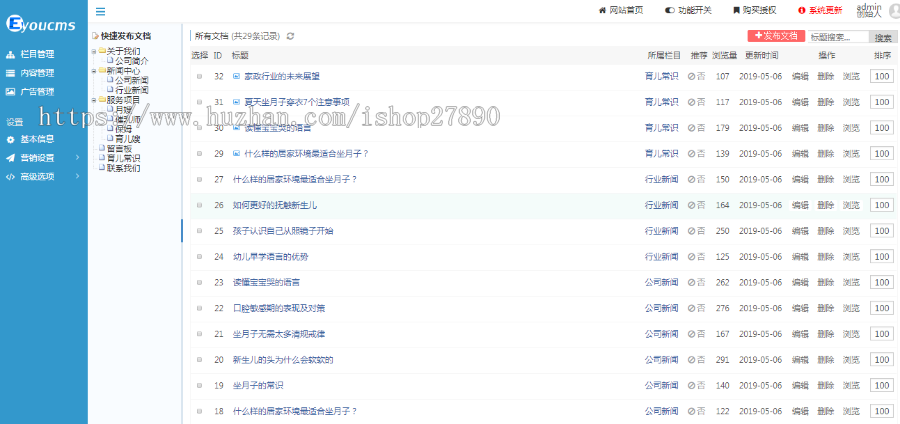The width and height of the screenshot is (900, 424).
Task: Open the article 孩子认识自己从照镜子开始
Action: click(x=283, y=231)
